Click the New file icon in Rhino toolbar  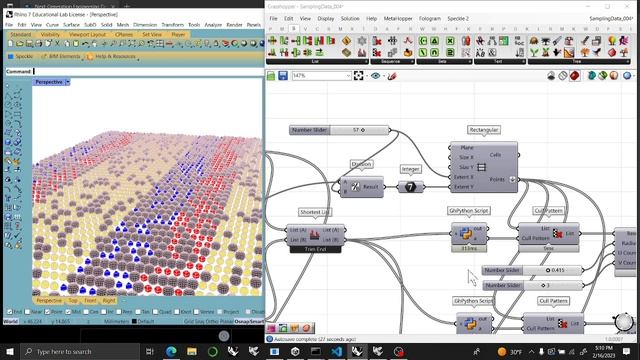pos(11,43)
